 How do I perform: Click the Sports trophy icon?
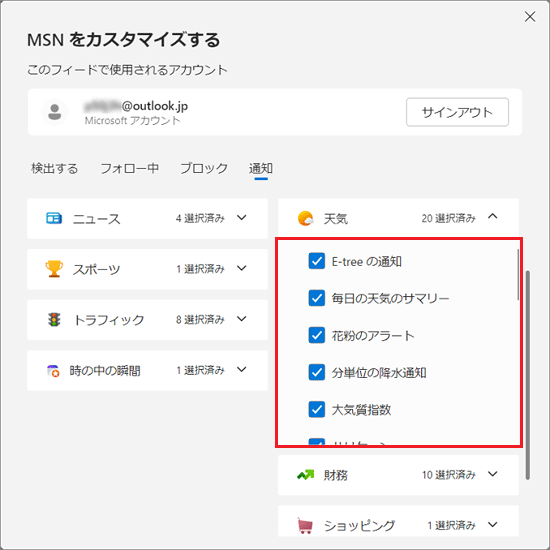(54, 269)
